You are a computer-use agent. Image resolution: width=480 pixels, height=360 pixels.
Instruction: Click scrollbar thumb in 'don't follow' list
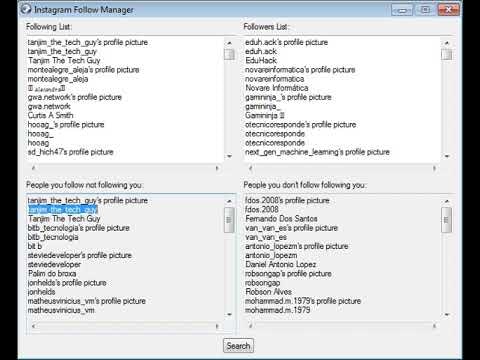click(x=447, y=220)
